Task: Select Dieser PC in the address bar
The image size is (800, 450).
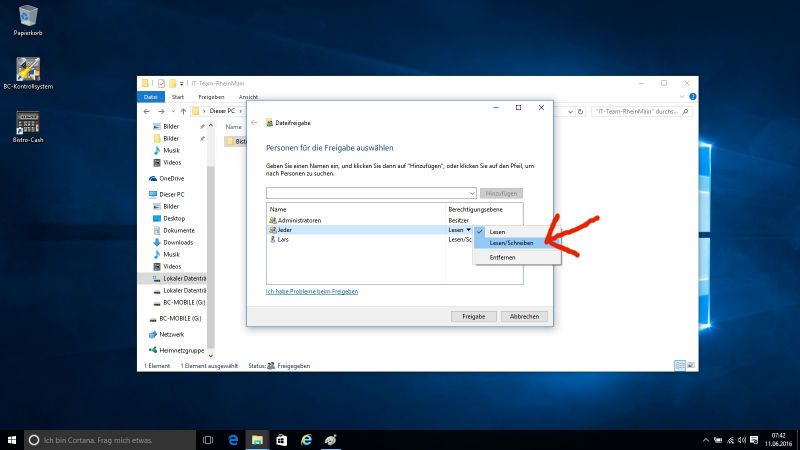Action: 222,111
